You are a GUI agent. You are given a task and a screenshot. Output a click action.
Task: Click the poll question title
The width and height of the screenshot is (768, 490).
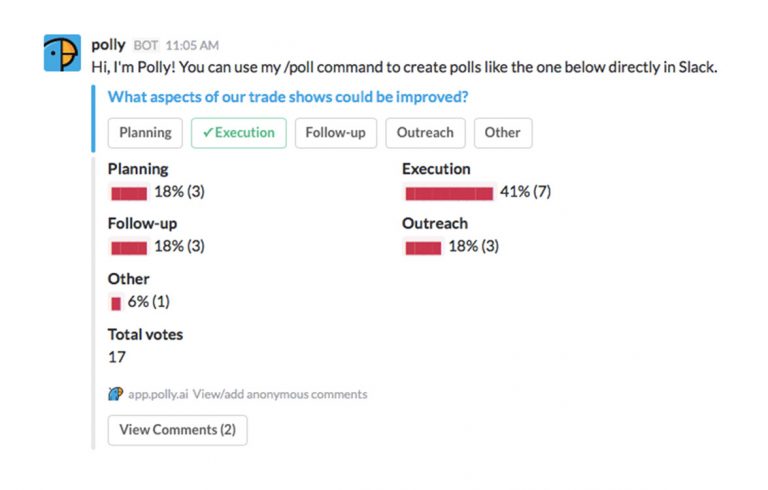288,97
